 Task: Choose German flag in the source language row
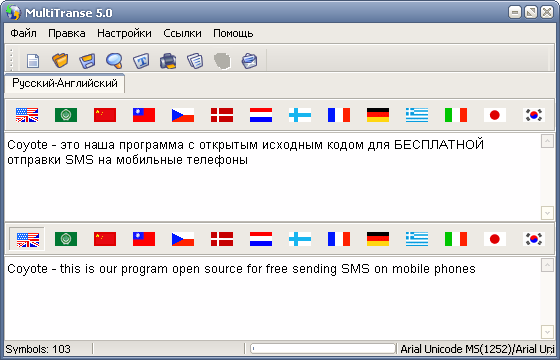(x=378, y=115)
